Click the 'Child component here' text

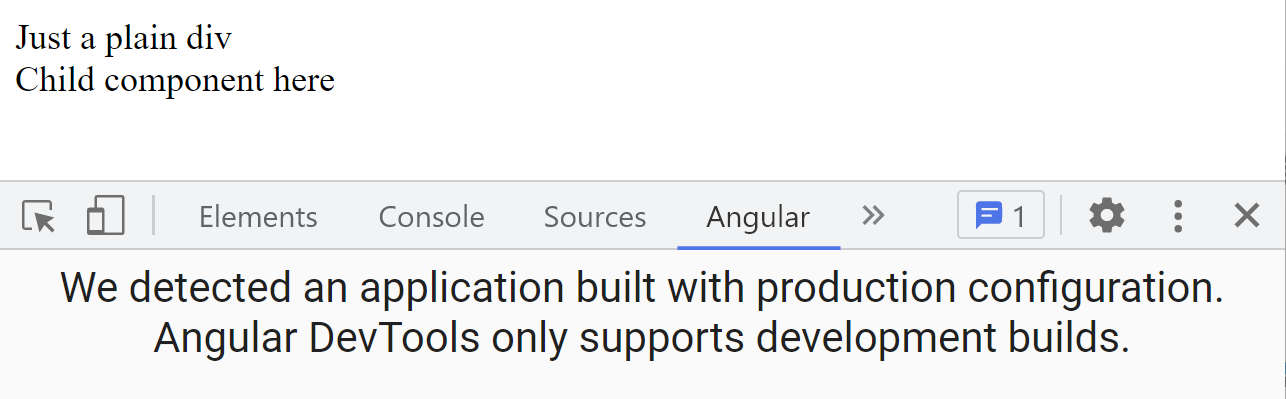(x=175, y=79)
